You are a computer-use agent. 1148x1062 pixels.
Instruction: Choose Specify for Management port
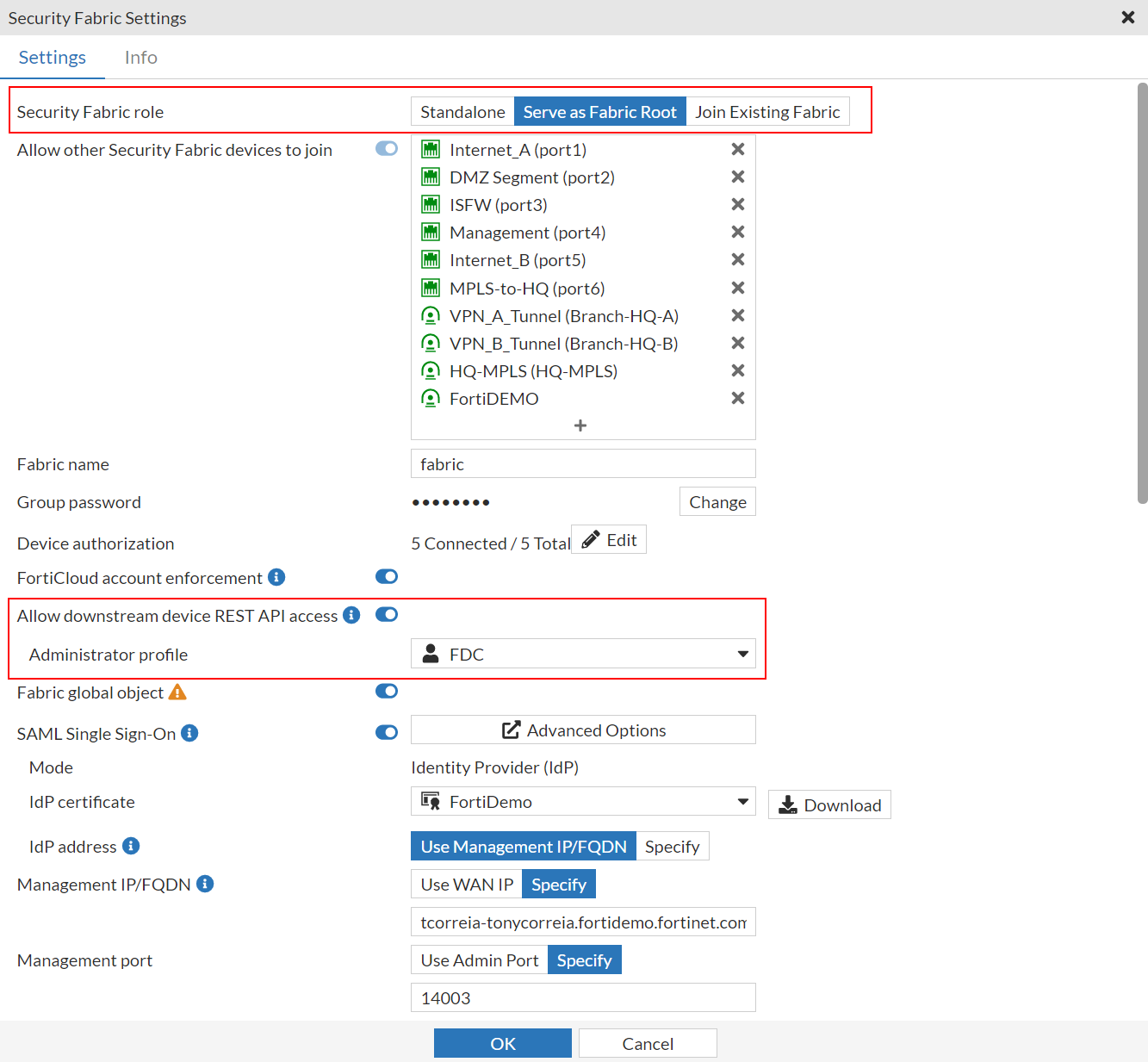pos(584,960)
